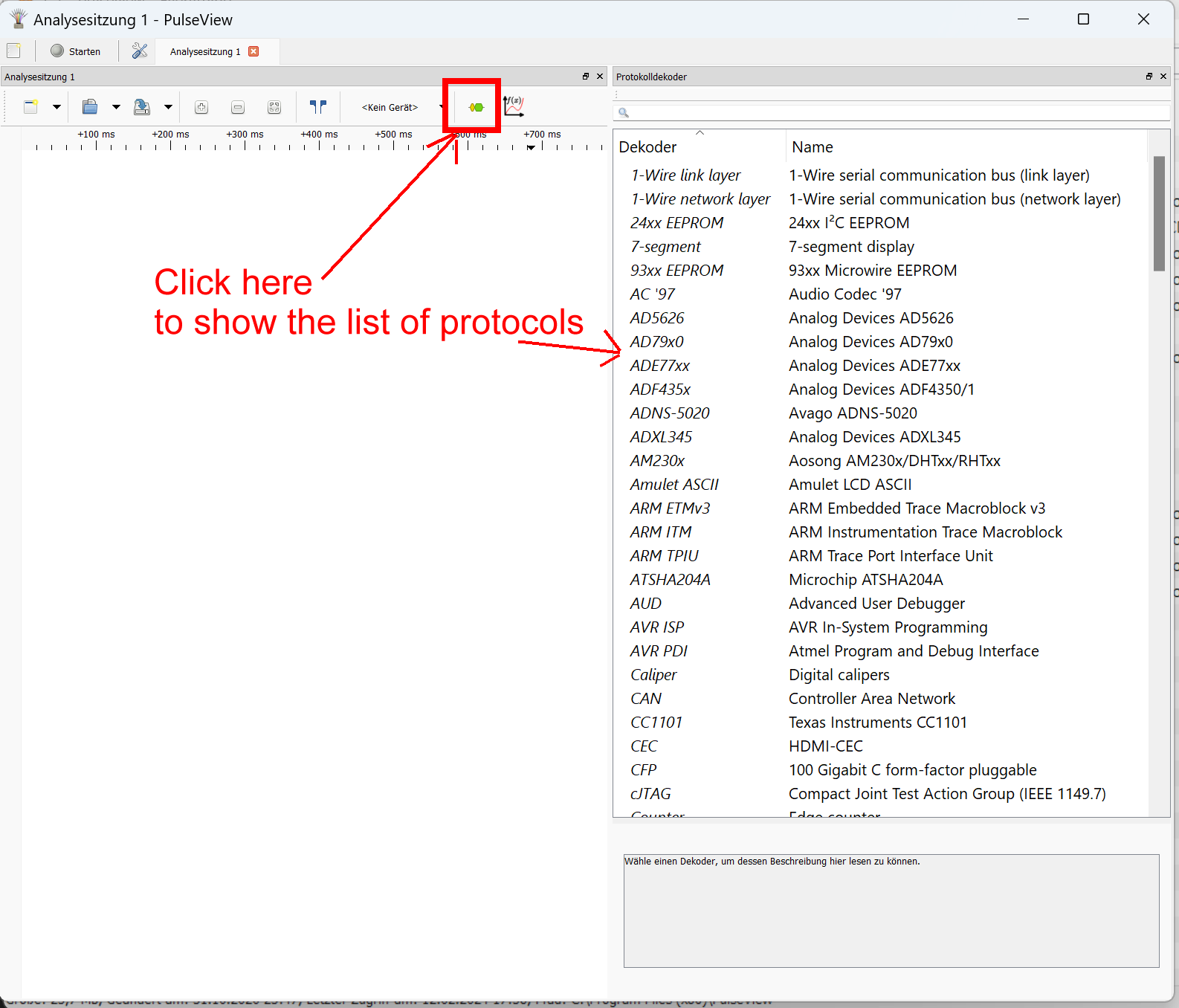Viewport: 1179px width, 1008px height.
Task: Select the ADE77xx decoder row
Action: click(x=881, y=366)
